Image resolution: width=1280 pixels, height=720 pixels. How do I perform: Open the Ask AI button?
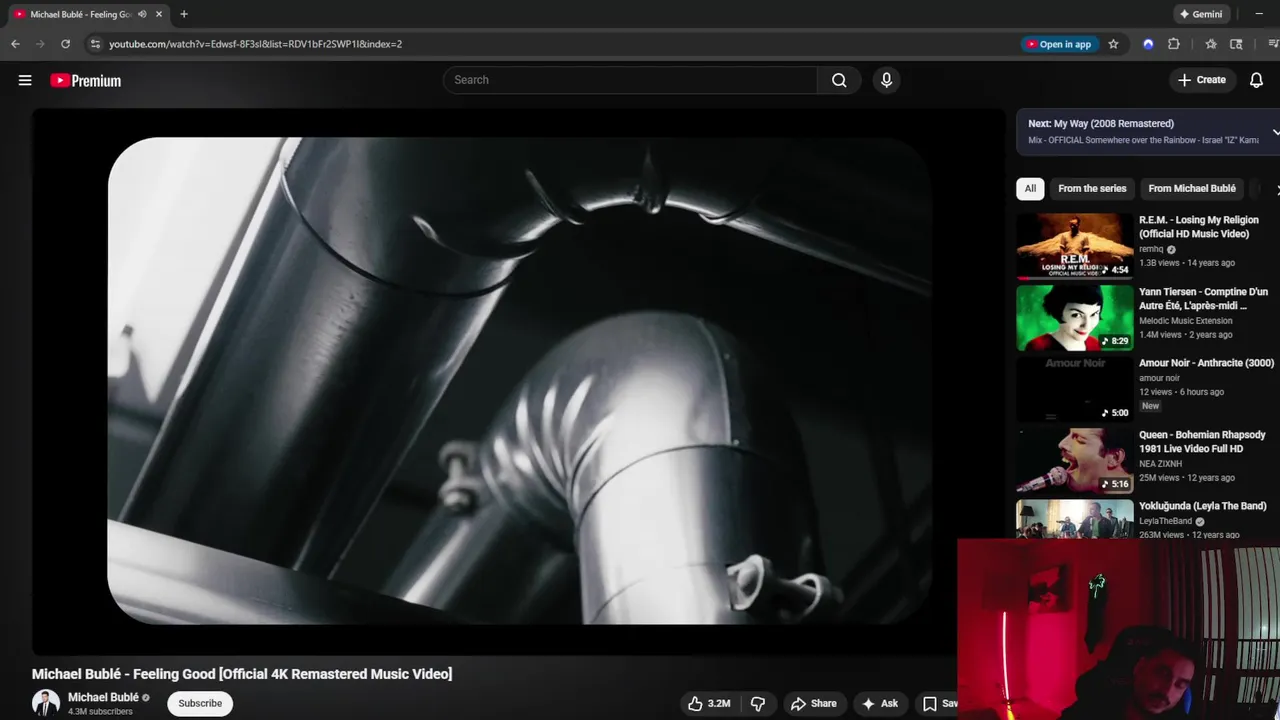pos(880,703)
